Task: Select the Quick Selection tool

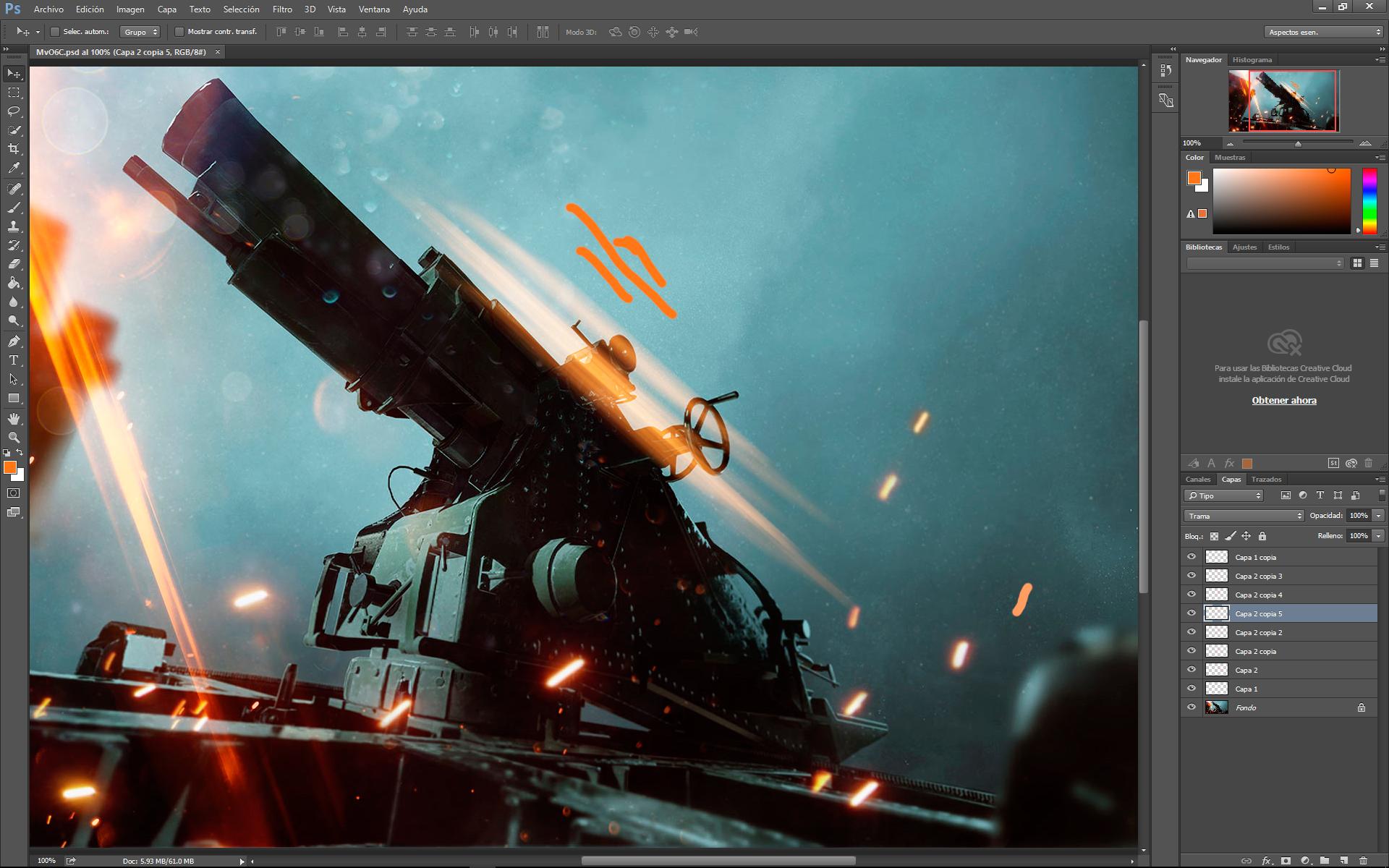Action: 14,130
